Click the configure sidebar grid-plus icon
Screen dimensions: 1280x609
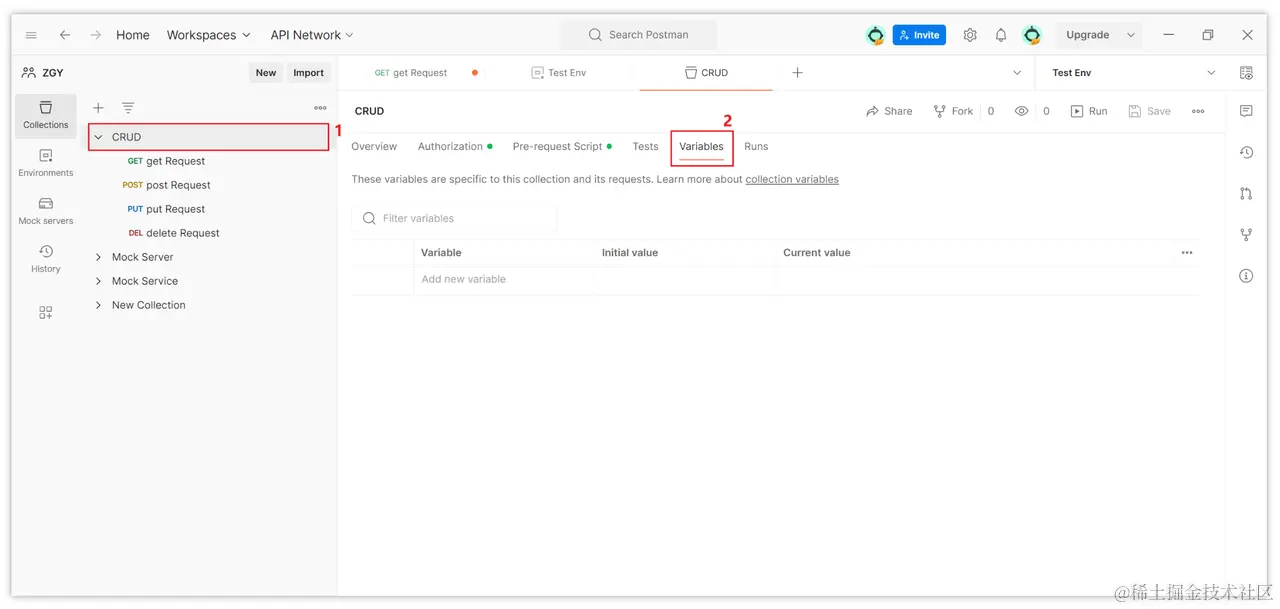pos(46,312)
